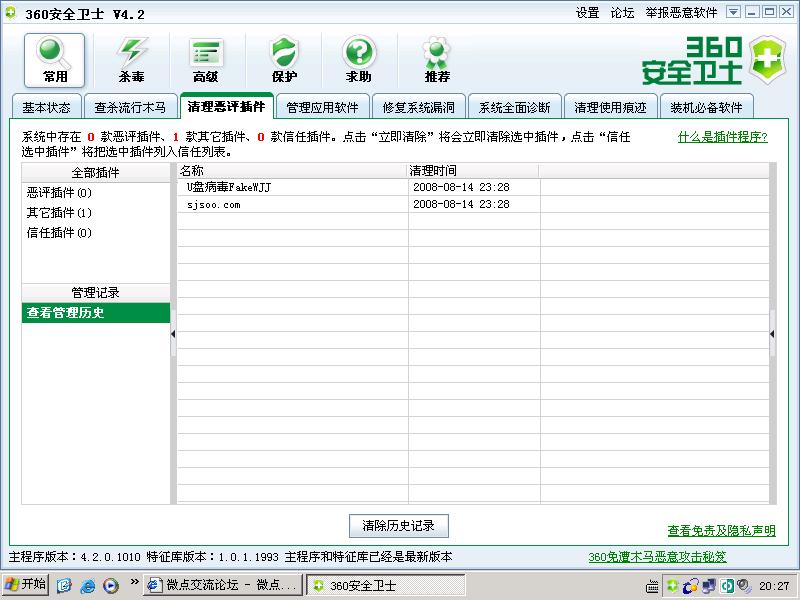Select 信任插件 (0) in sidebar
This screenshot has width=800, height=600.
(59, 233)
